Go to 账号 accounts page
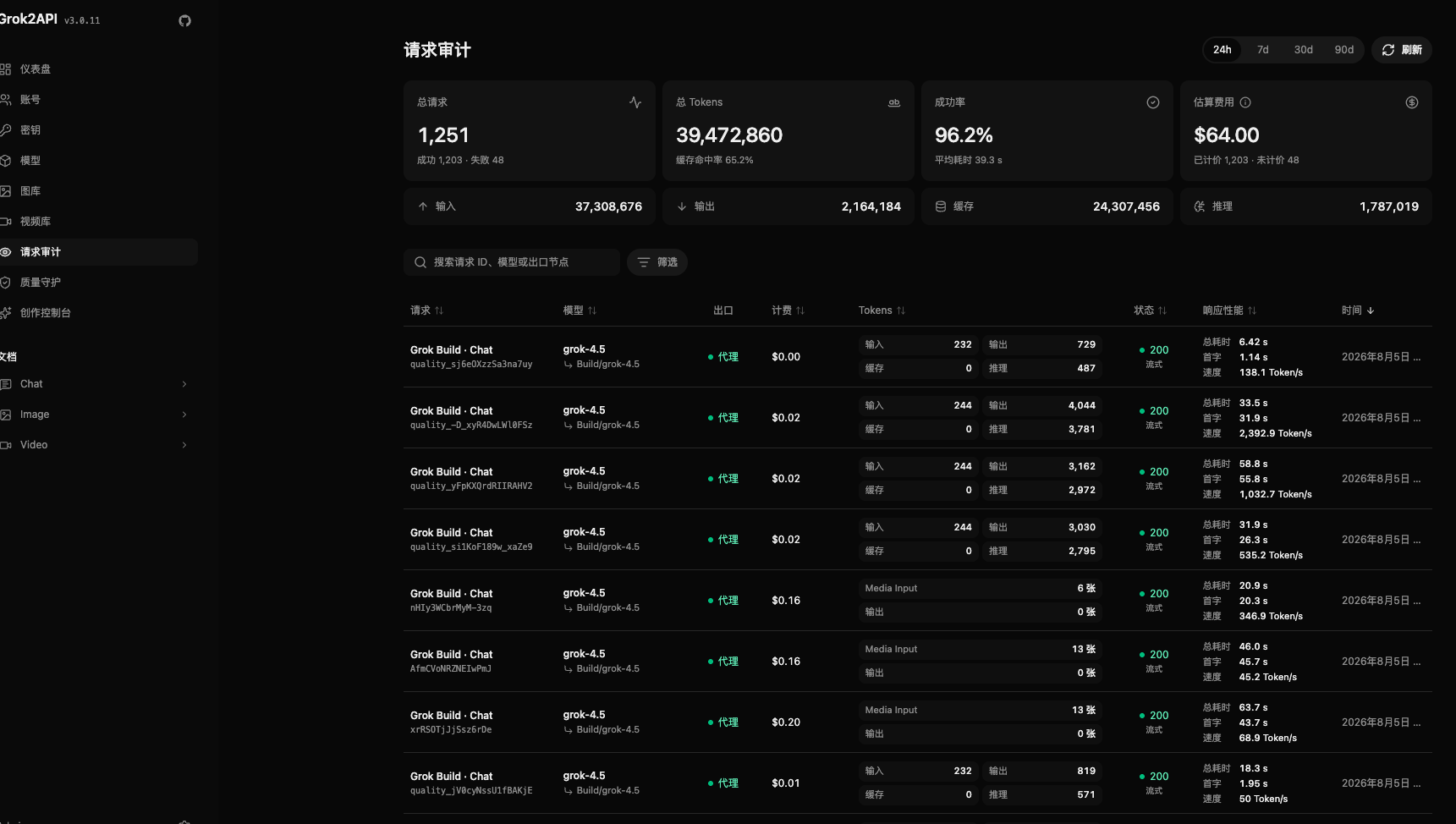1456x824 pixels. (x=98, y=100)
